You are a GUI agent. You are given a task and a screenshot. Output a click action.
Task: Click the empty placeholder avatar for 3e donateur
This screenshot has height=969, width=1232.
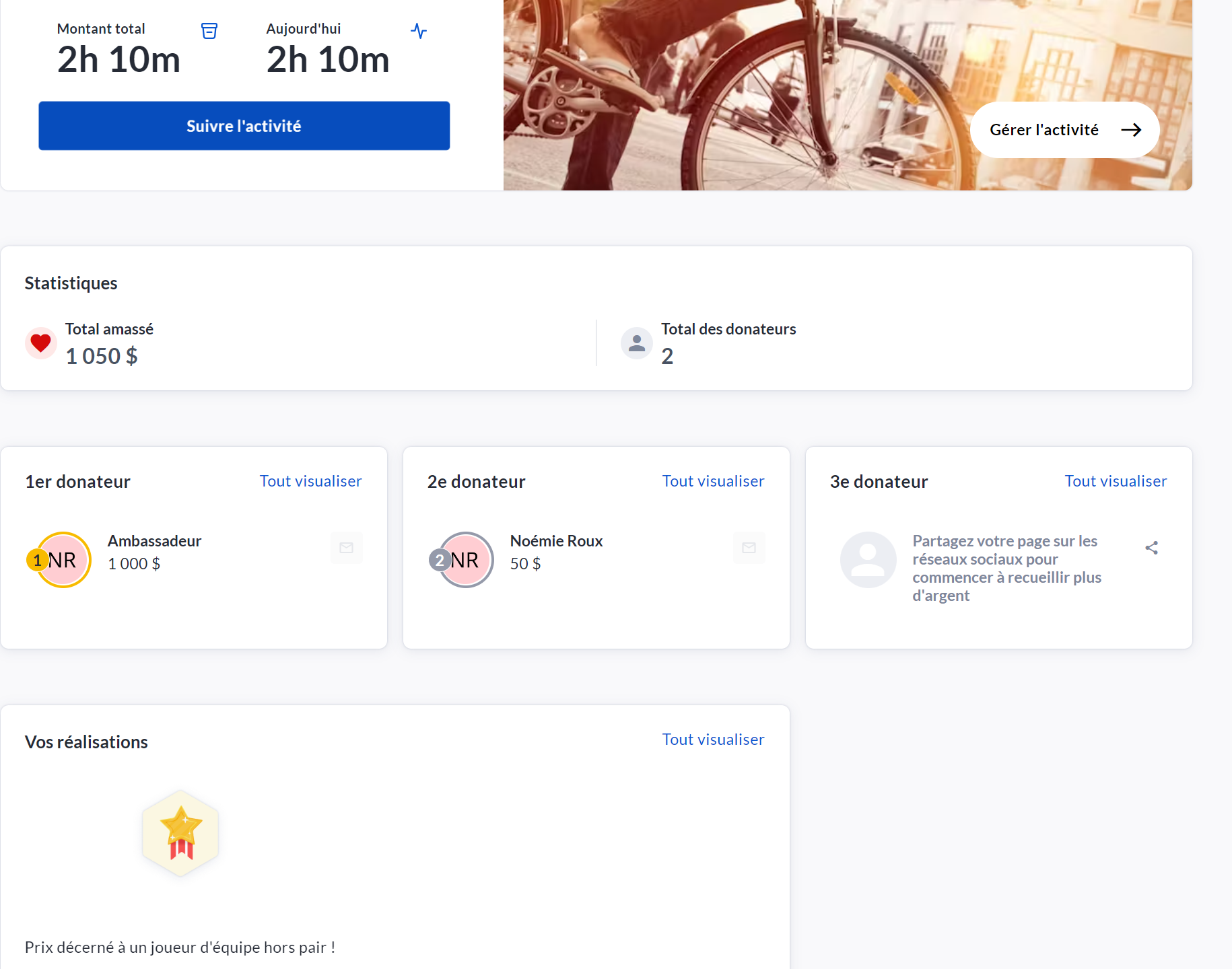(868, 560)
